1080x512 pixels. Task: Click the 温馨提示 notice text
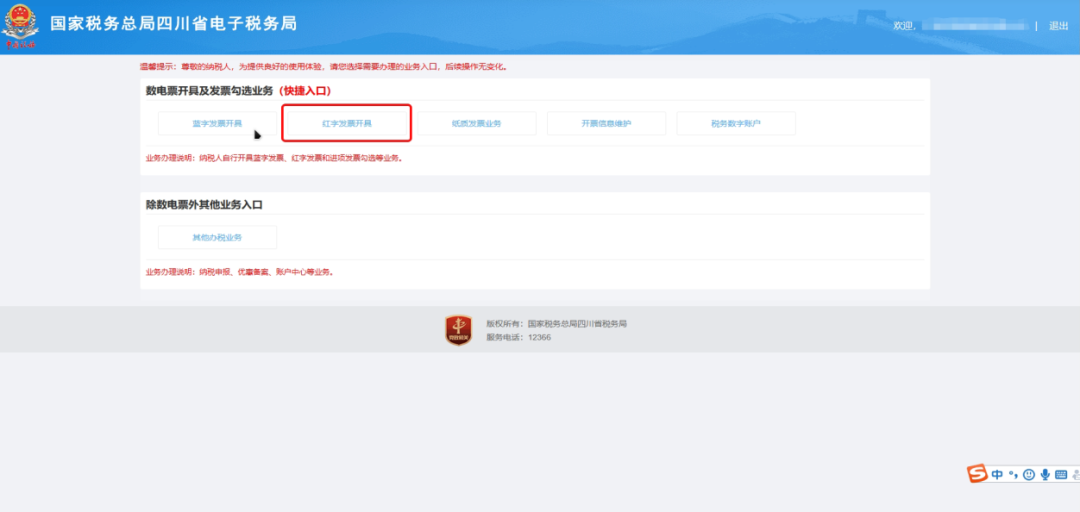pyautogui.click(x=324, y=67)
